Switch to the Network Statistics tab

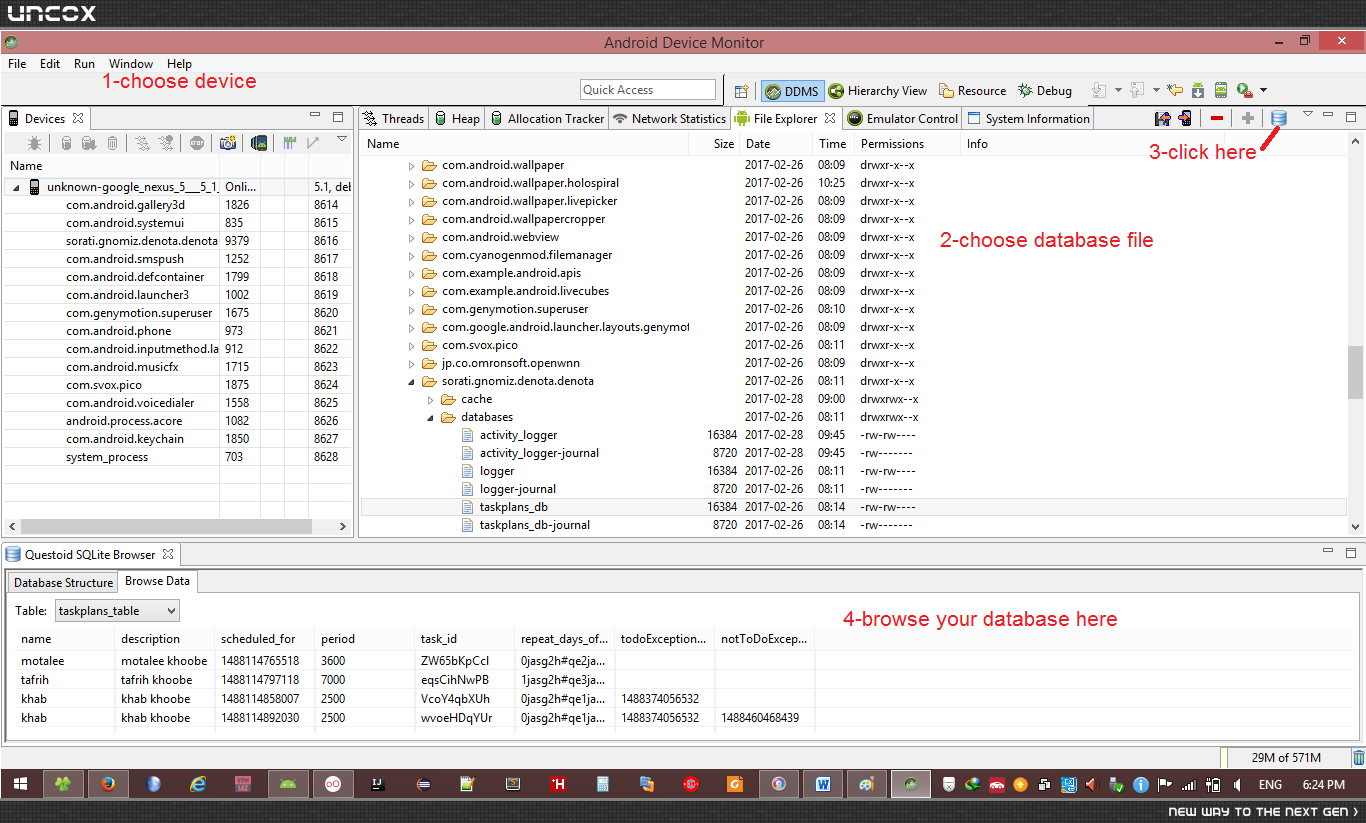669,118
